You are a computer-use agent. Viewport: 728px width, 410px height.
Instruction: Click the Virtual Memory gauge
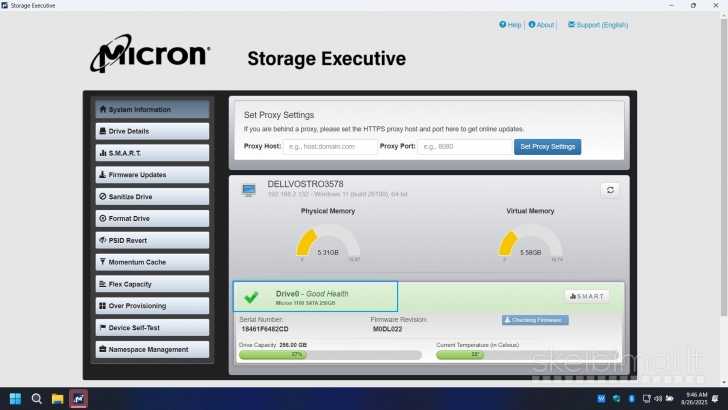coord(530,241)
